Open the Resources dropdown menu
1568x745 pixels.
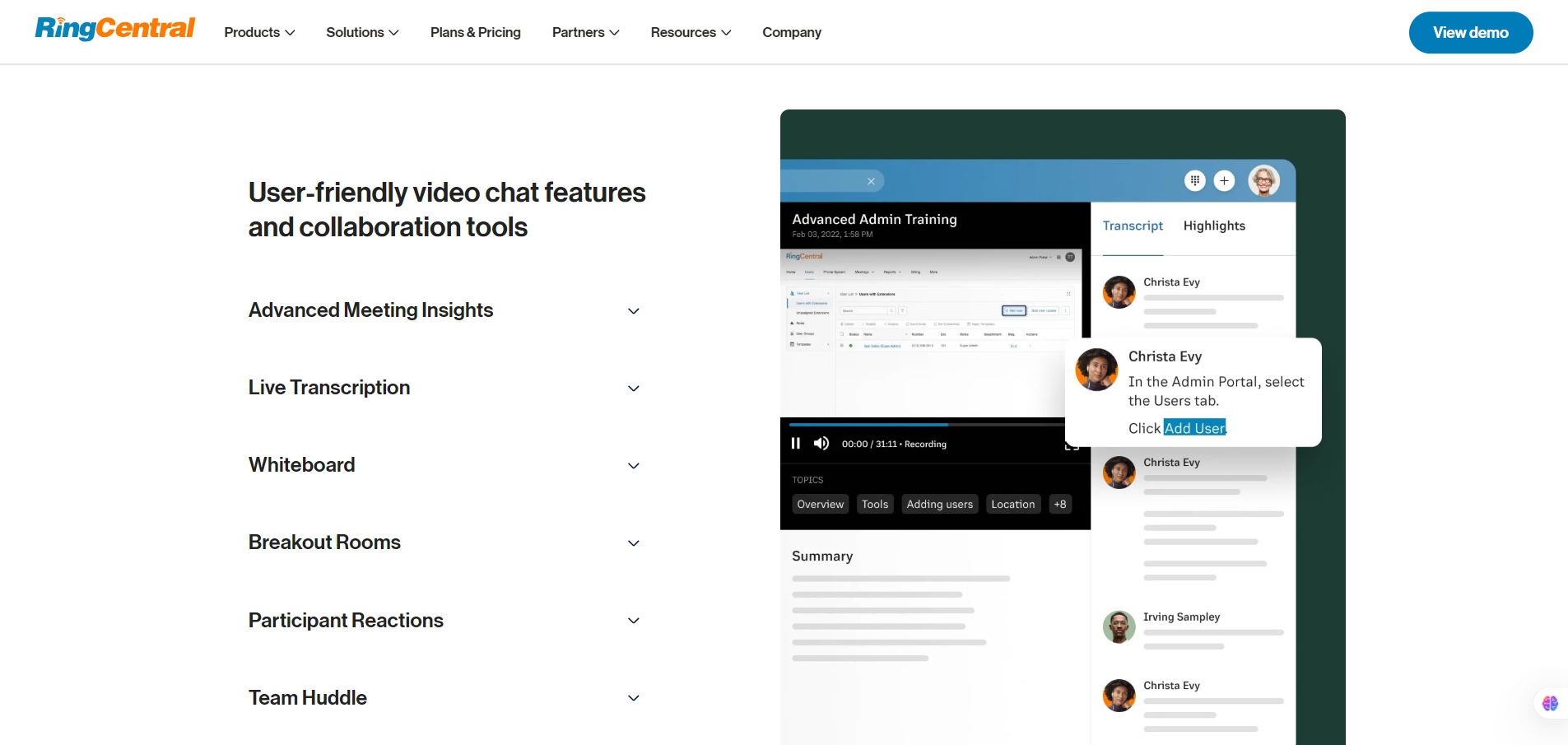691,32
